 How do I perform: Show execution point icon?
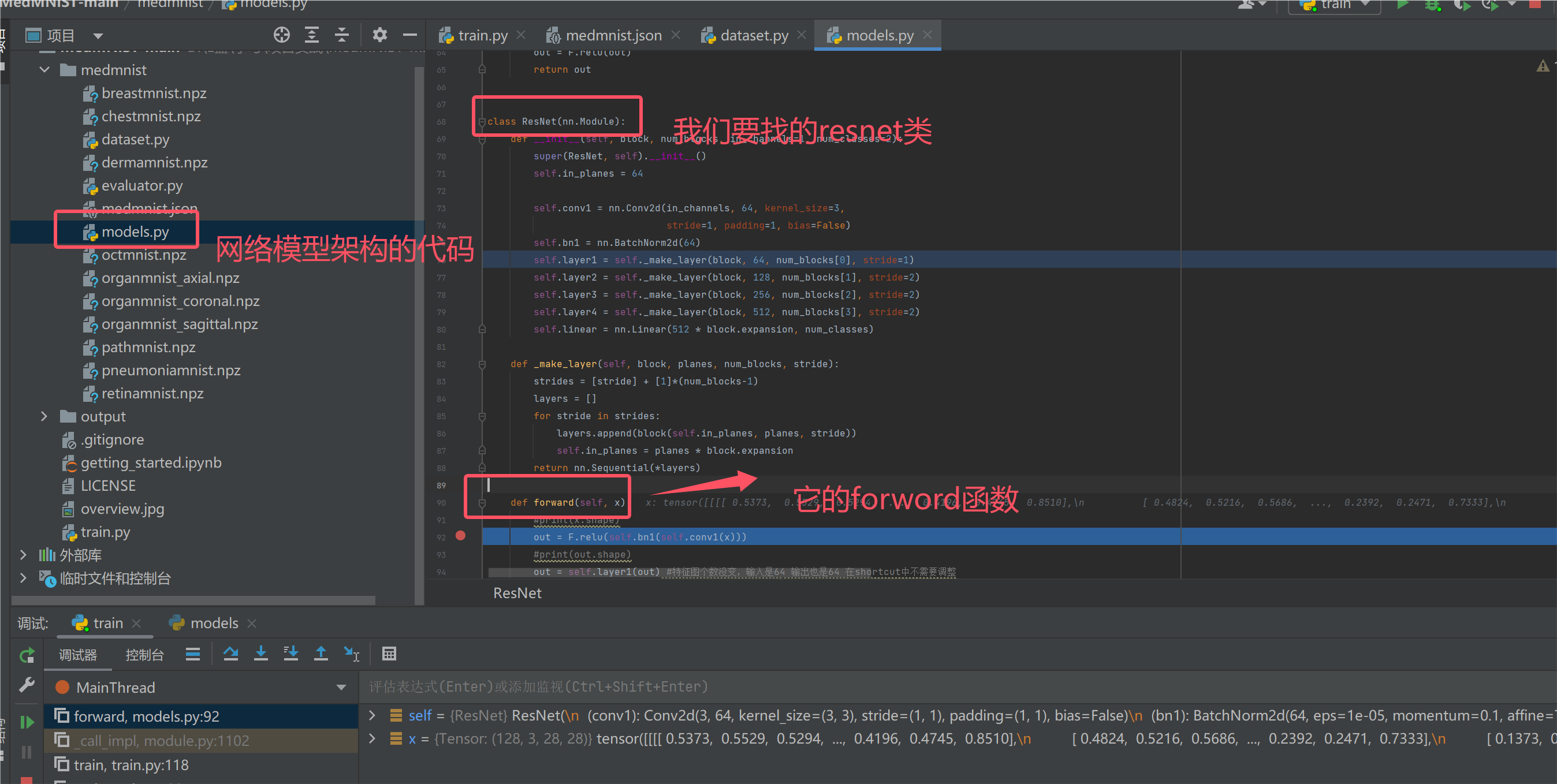pos(193,654)
